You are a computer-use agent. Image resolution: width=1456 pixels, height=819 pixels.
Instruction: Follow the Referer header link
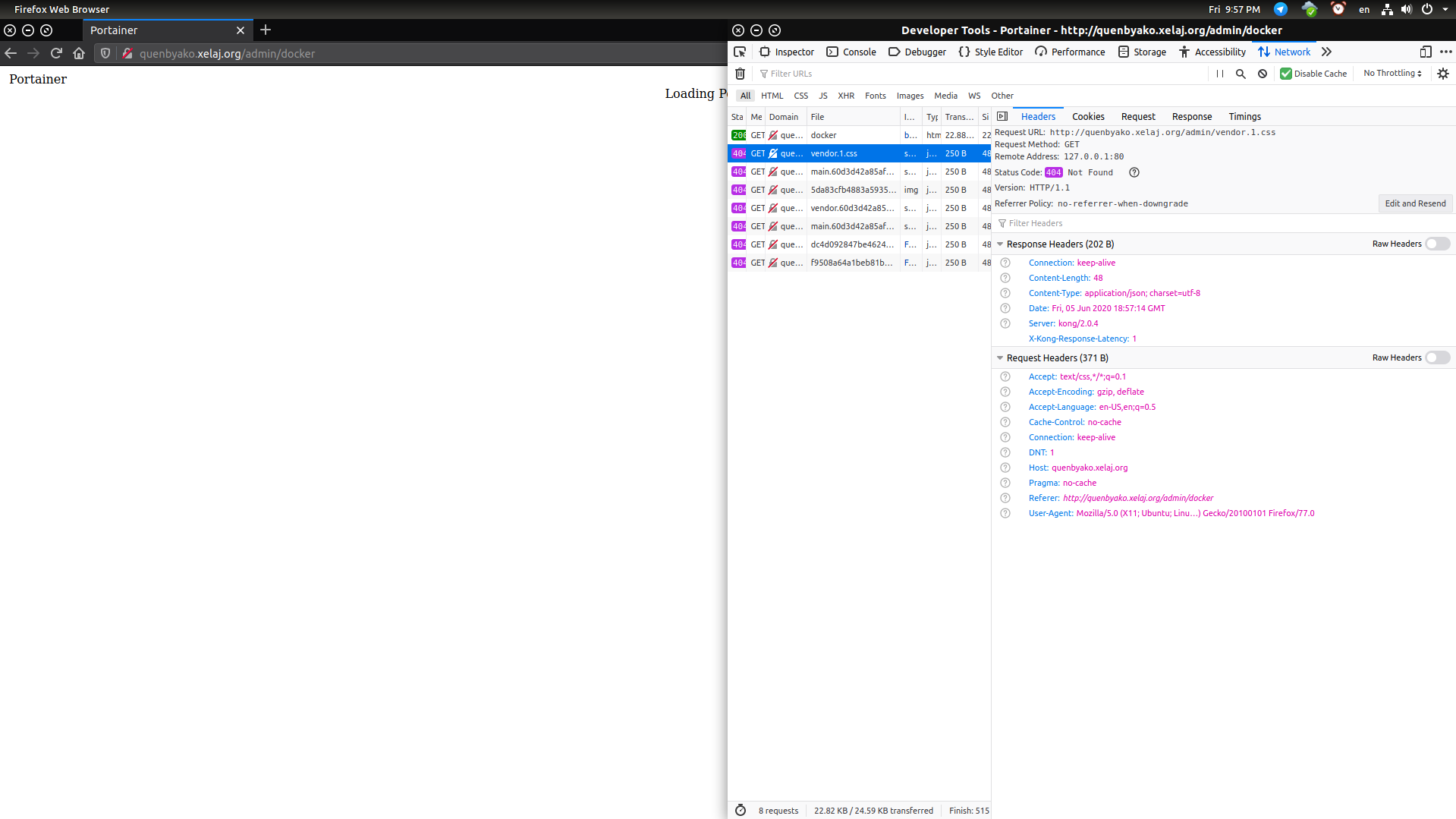point(1137,498)
